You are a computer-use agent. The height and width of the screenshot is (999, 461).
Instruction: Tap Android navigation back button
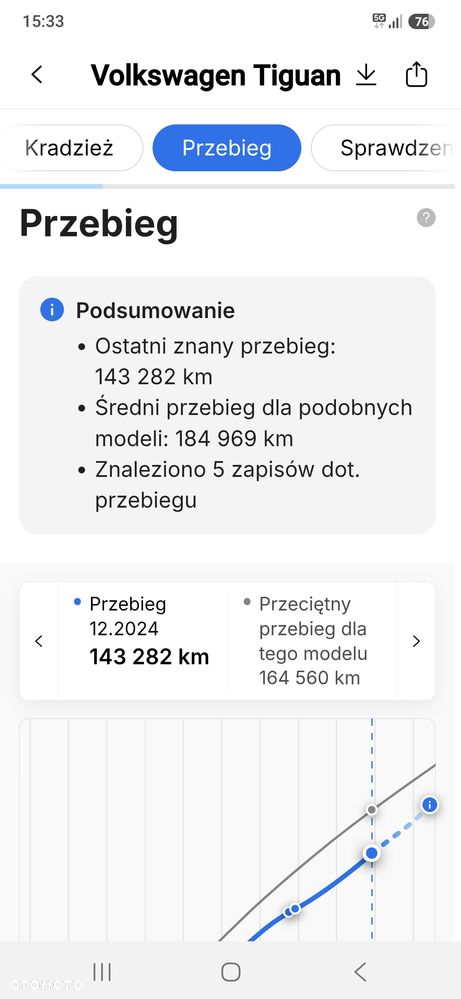[360, 972]
